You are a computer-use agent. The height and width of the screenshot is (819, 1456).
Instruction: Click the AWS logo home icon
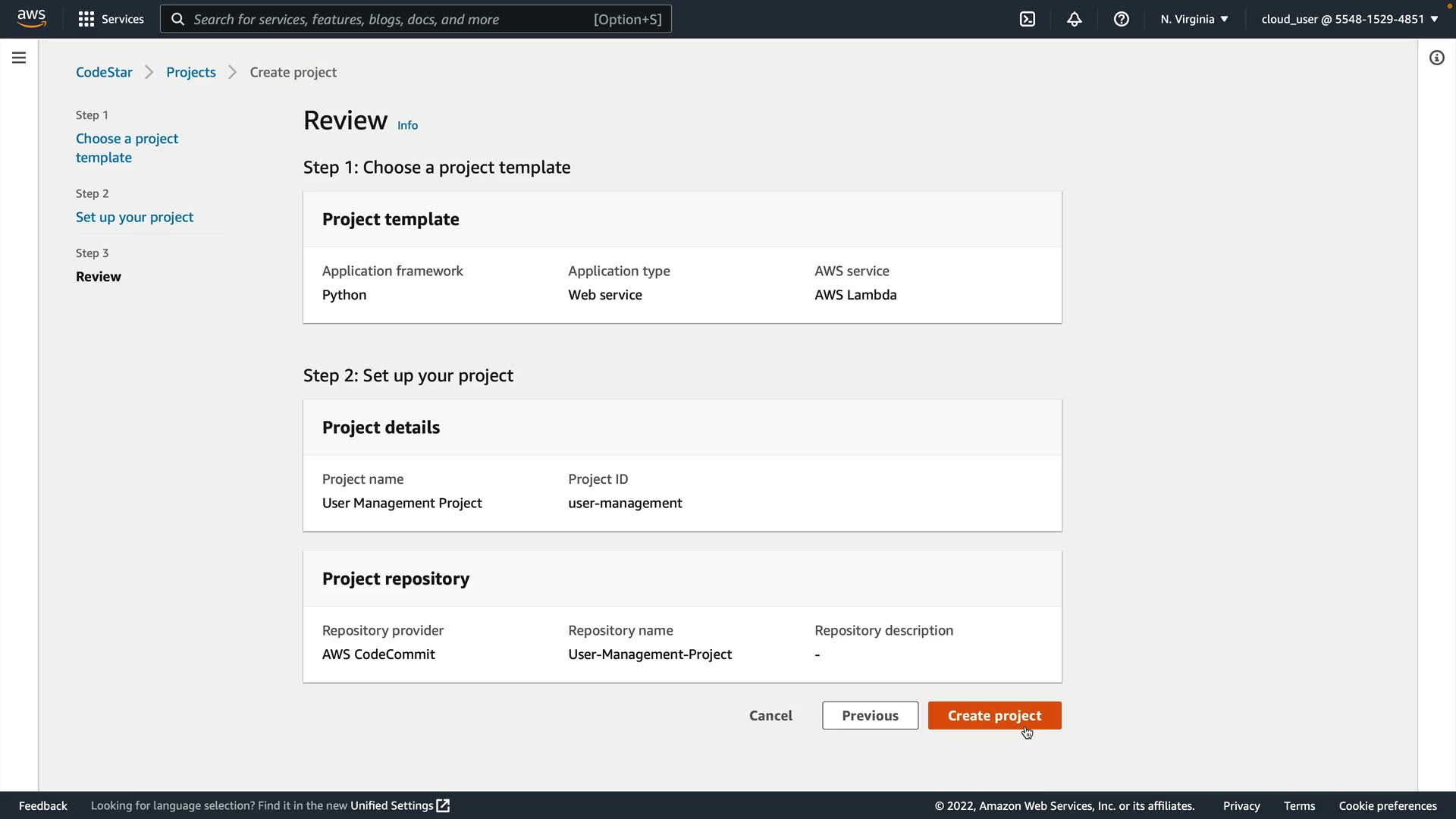pyautogui.click(x=31, y=18)
